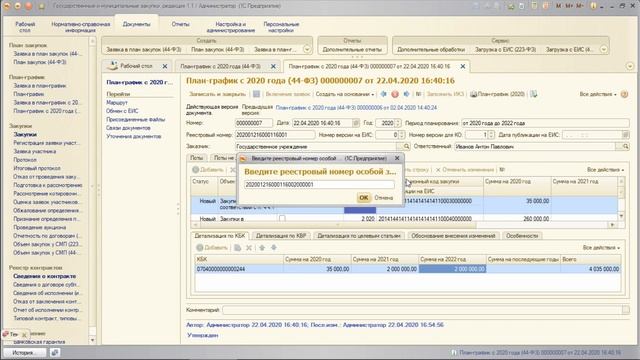
Task: Click the Номер input field
Action: click(x=253, y=123)
